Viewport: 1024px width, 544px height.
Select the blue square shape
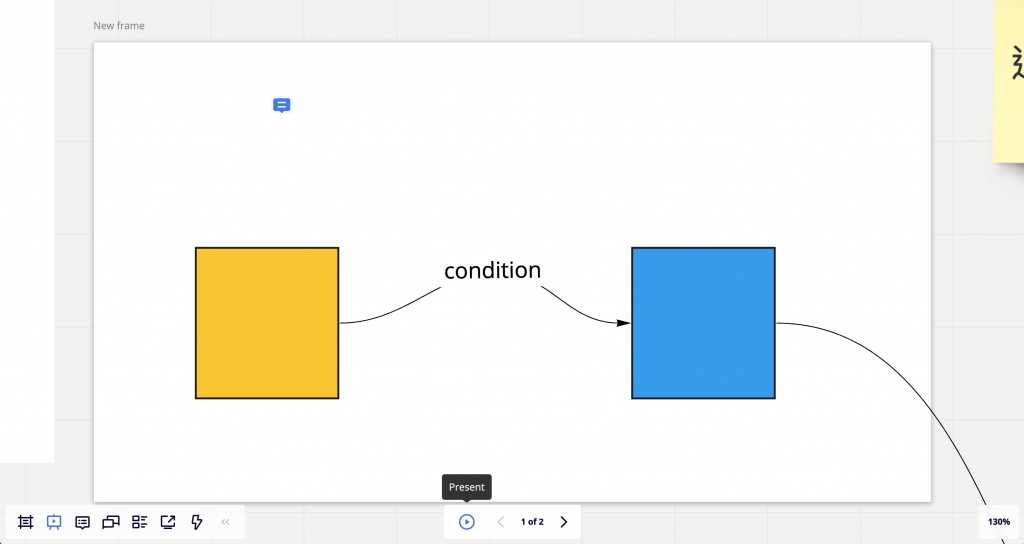(x=703, y=323)
